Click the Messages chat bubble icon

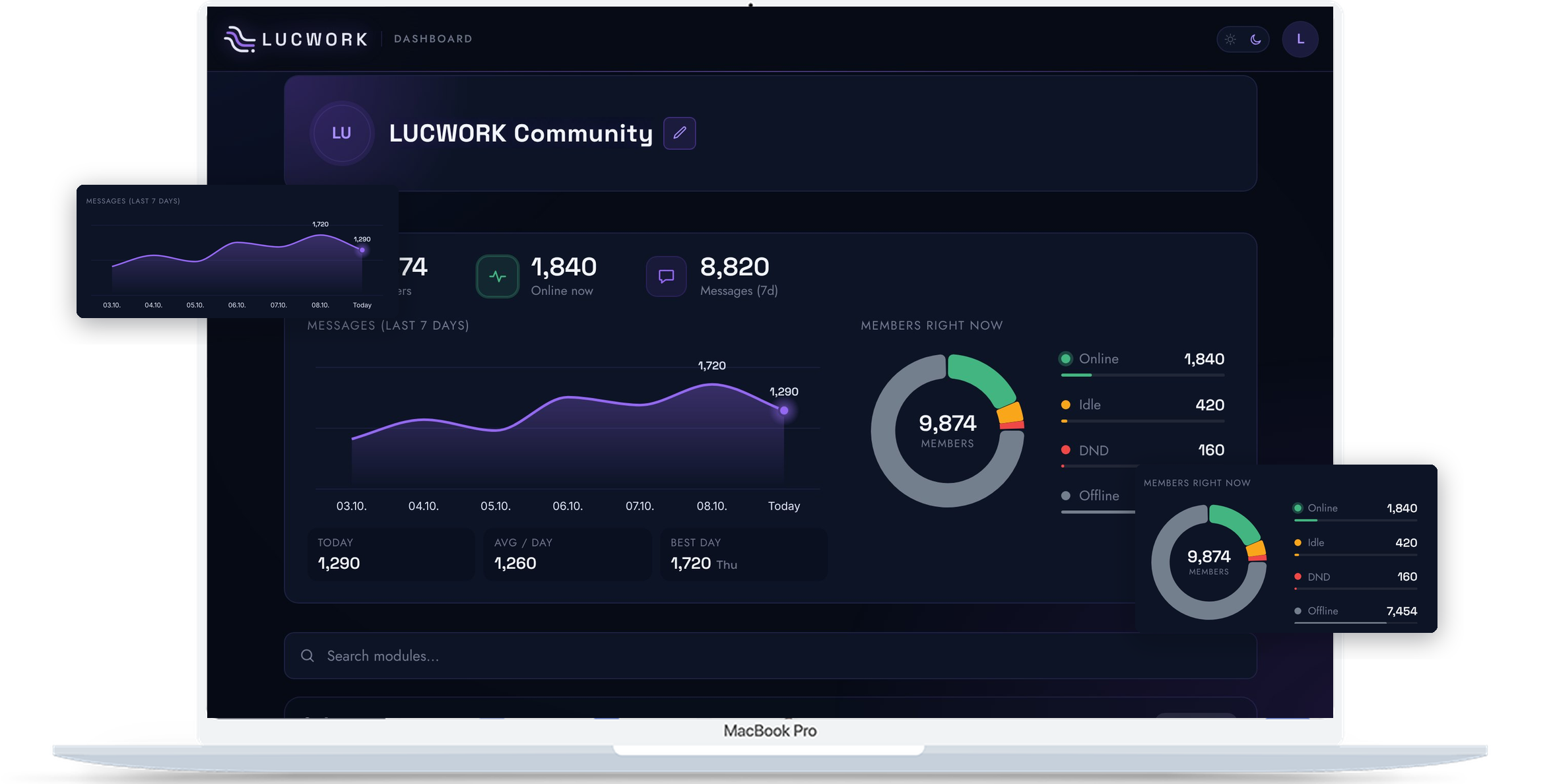coord(667,277)
